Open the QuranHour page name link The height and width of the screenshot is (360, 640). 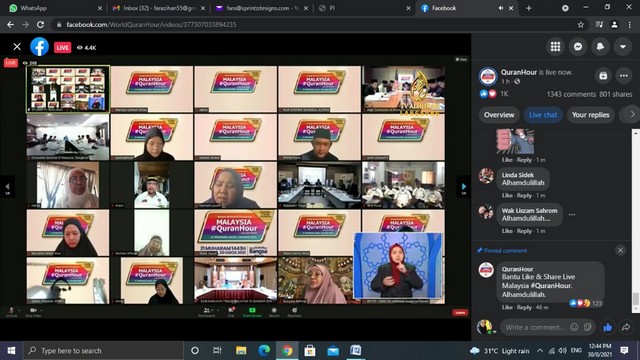click(519, 72)
